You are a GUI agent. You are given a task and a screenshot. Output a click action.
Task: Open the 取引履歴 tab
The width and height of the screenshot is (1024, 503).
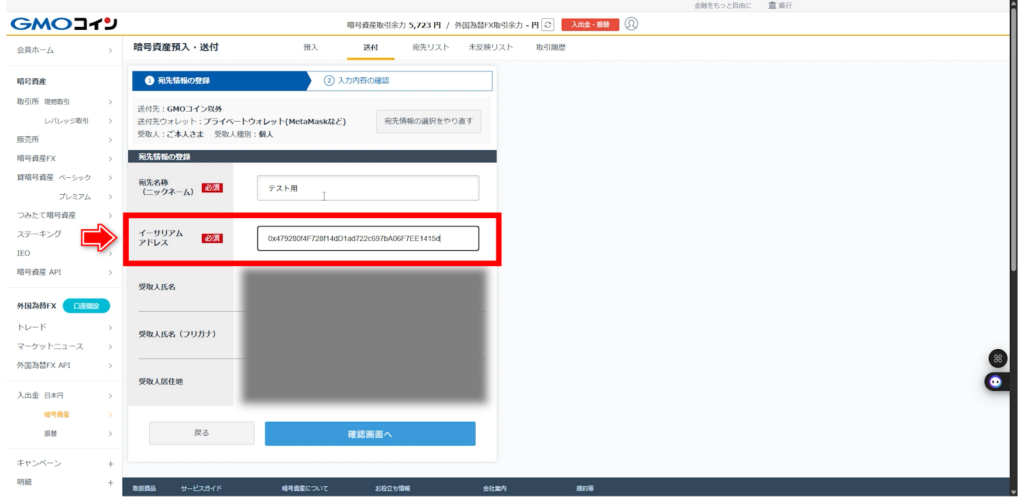pyautogui.click(x=550, y=47)
